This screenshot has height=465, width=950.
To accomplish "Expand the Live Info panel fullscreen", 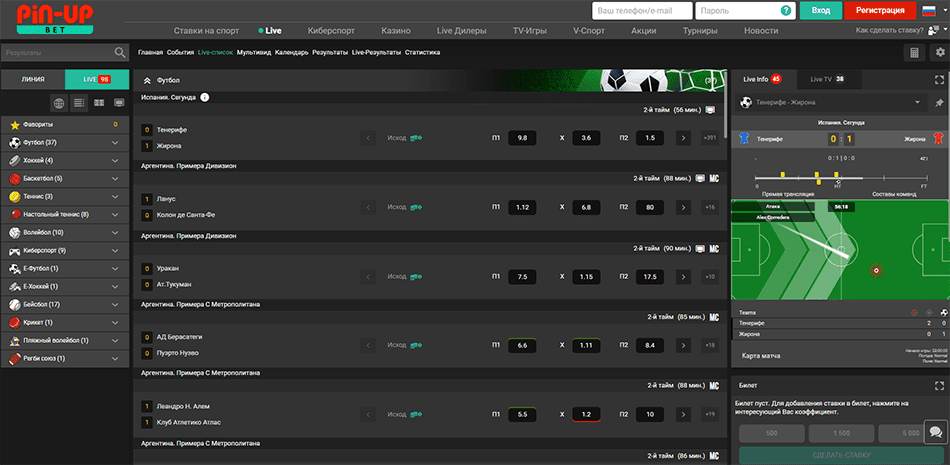I will 938,78.
